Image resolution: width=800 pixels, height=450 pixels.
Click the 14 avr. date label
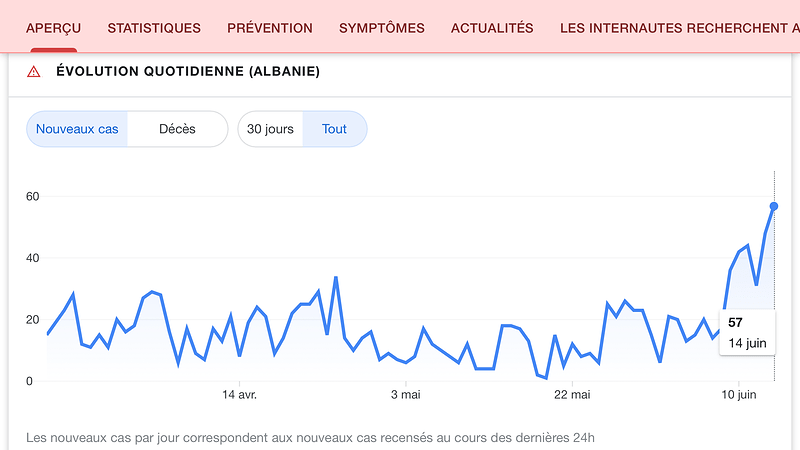(x=240, y=395)
